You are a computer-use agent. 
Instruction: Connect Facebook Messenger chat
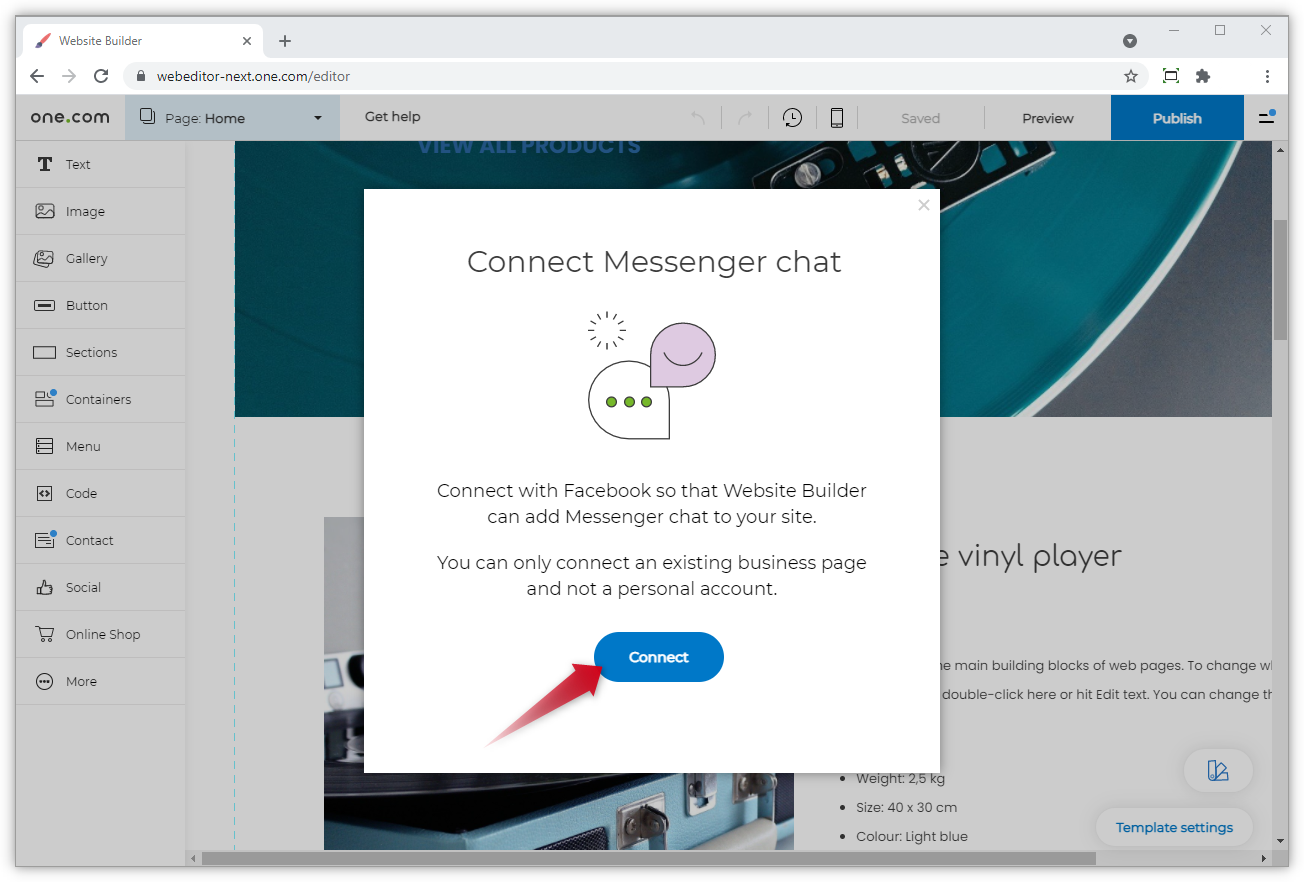[x=658, y=657]
